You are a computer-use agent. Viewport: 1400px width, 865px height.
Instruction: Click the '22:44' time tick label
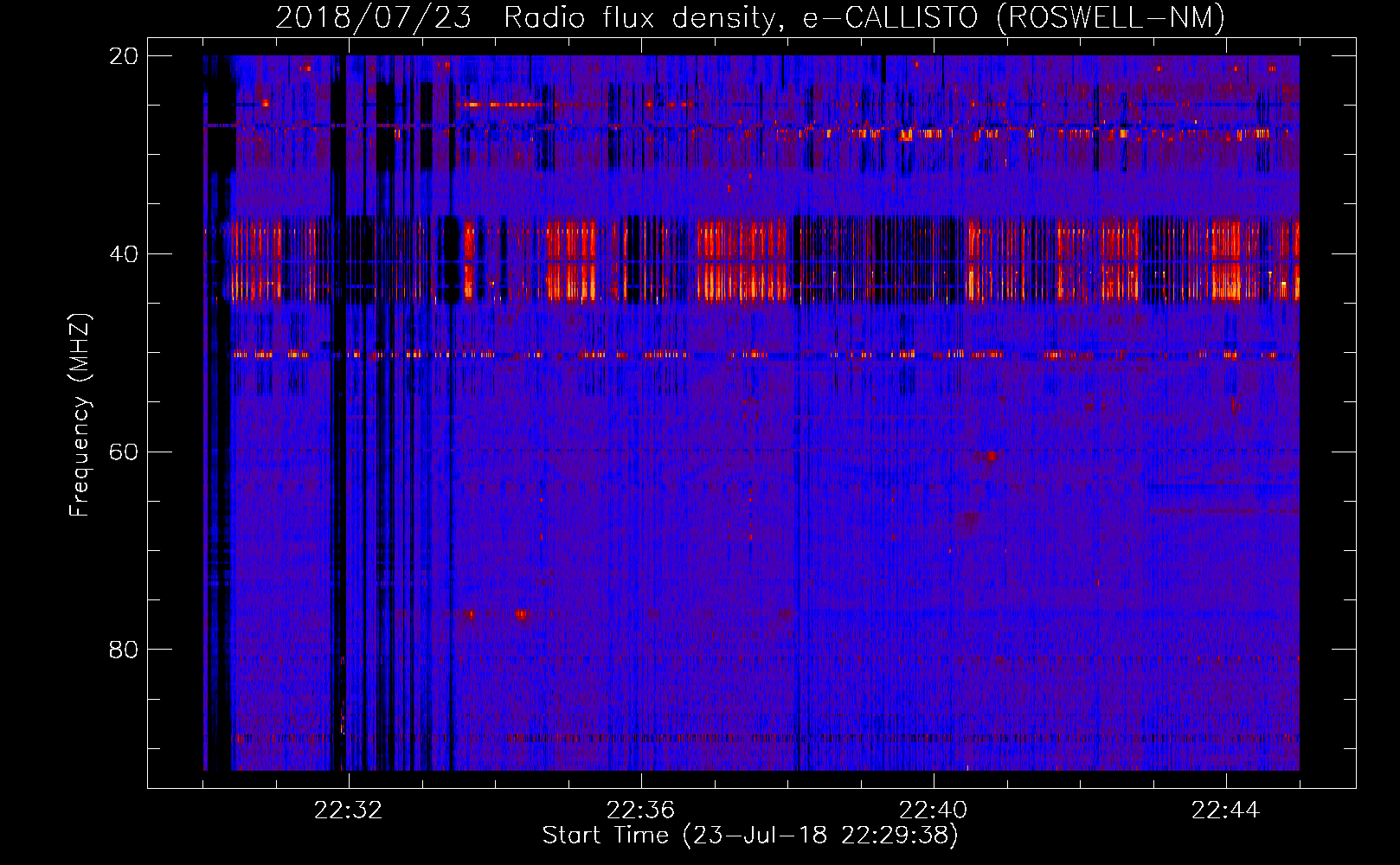[x=1225, y=811]
